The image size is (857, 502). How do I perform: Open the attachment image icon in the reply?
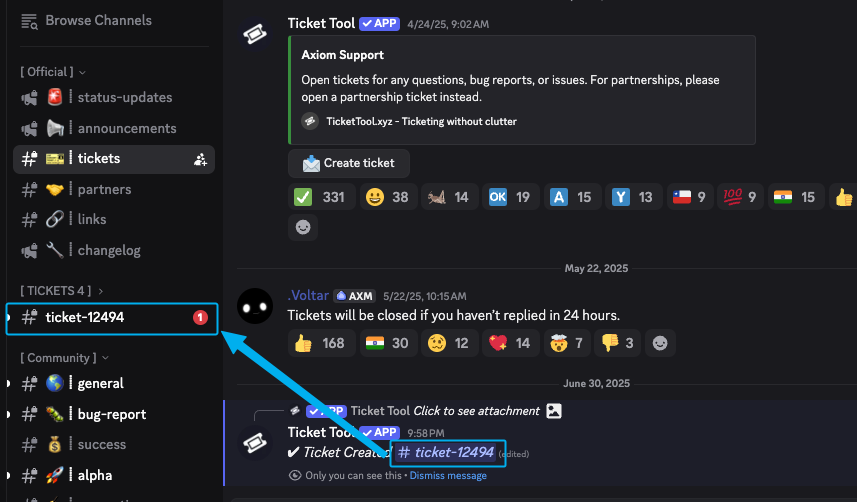pyautogui.click(x=554, y=411)
